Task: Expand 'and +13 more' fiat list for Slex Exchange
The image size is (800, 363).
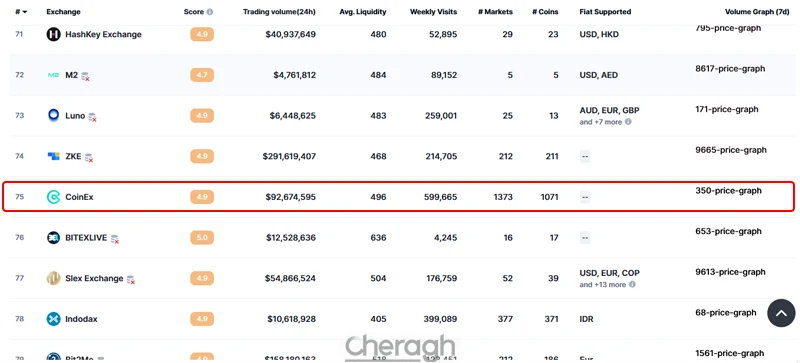Action: [x=603, y=284]
